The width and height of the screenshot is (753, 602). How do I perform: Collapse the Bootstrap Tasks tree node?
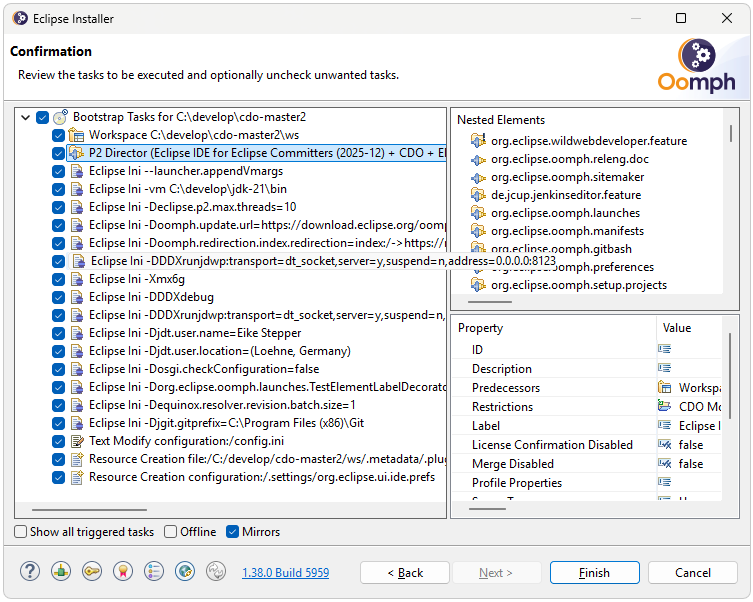click(x=25, y=117)
